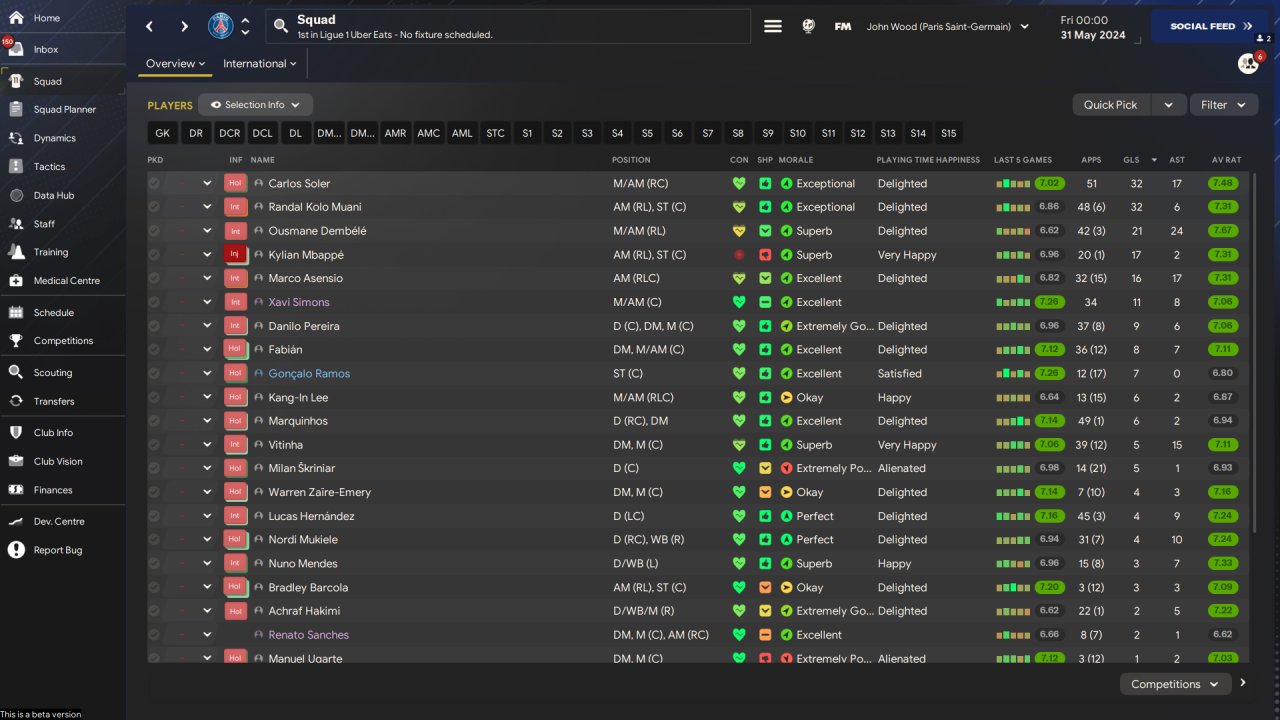The image size is (1280, 720).
Task: Open the Filter dropdown
Action: [x=1224, y=105]
